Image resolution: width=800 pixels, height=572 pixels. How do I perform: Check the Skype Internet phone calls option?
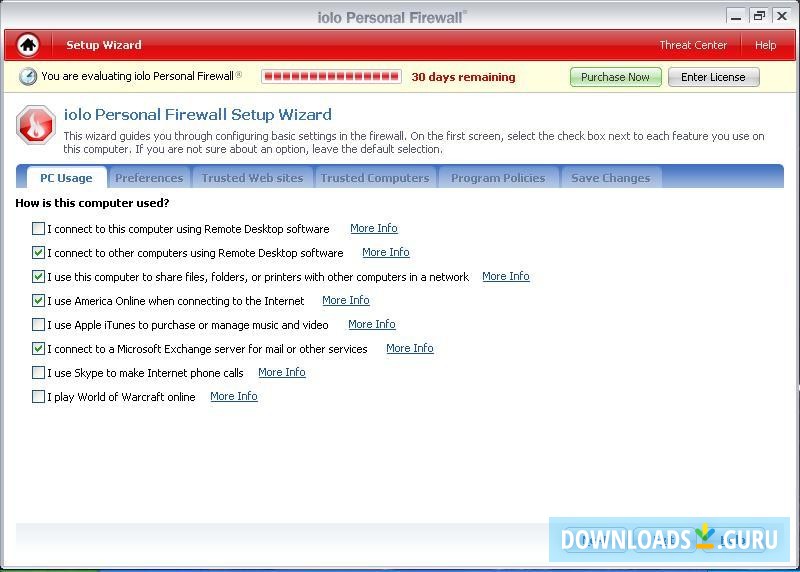pyautogui.click(x=38, y=372)
